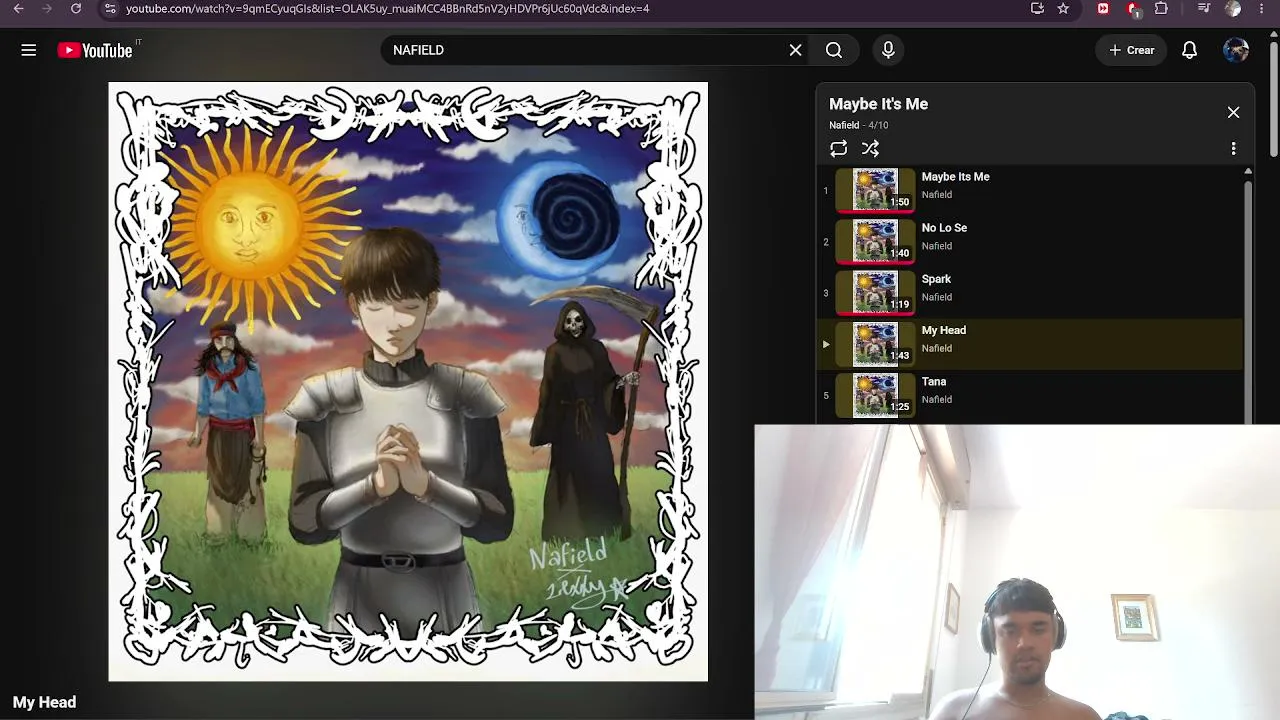Play Spark from the playlist
Image resolution: width=1280 pixels, height=720 pixels.
pyautogui.click(x=1030, y=292)
